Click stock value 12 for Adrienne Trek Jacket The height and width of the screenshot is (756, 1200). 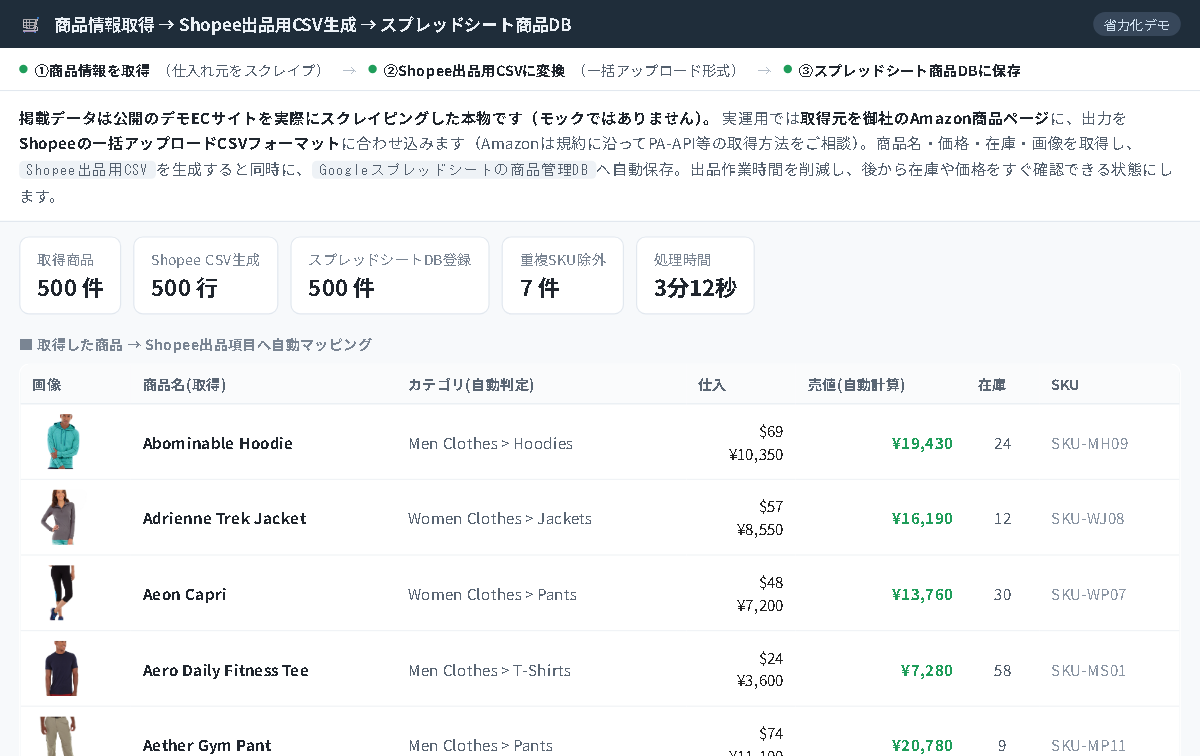[x=1002, y=518]
